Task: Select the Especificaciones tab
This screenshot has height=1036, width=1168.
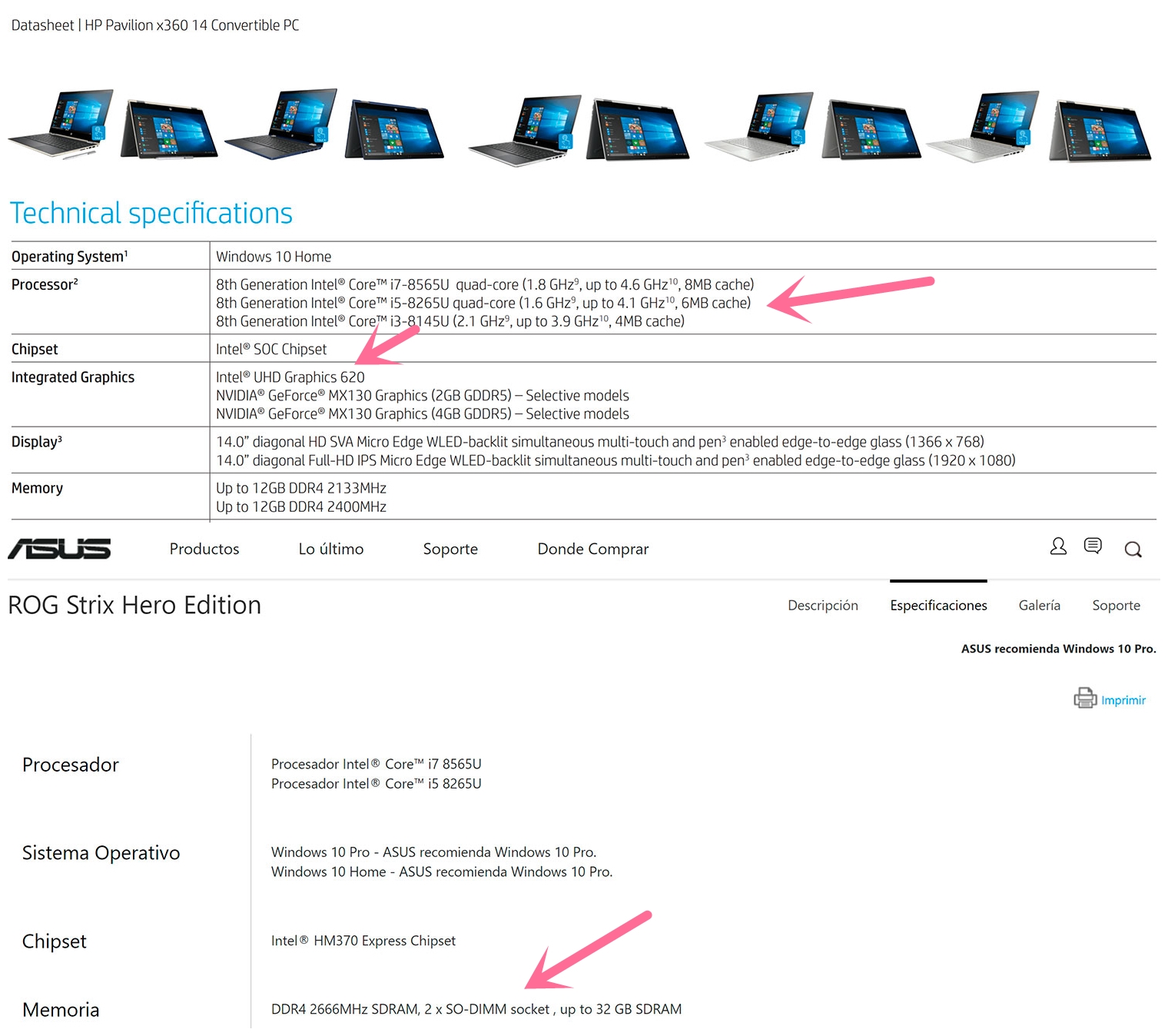Action: pyautogui.click(x=938, y=606)
